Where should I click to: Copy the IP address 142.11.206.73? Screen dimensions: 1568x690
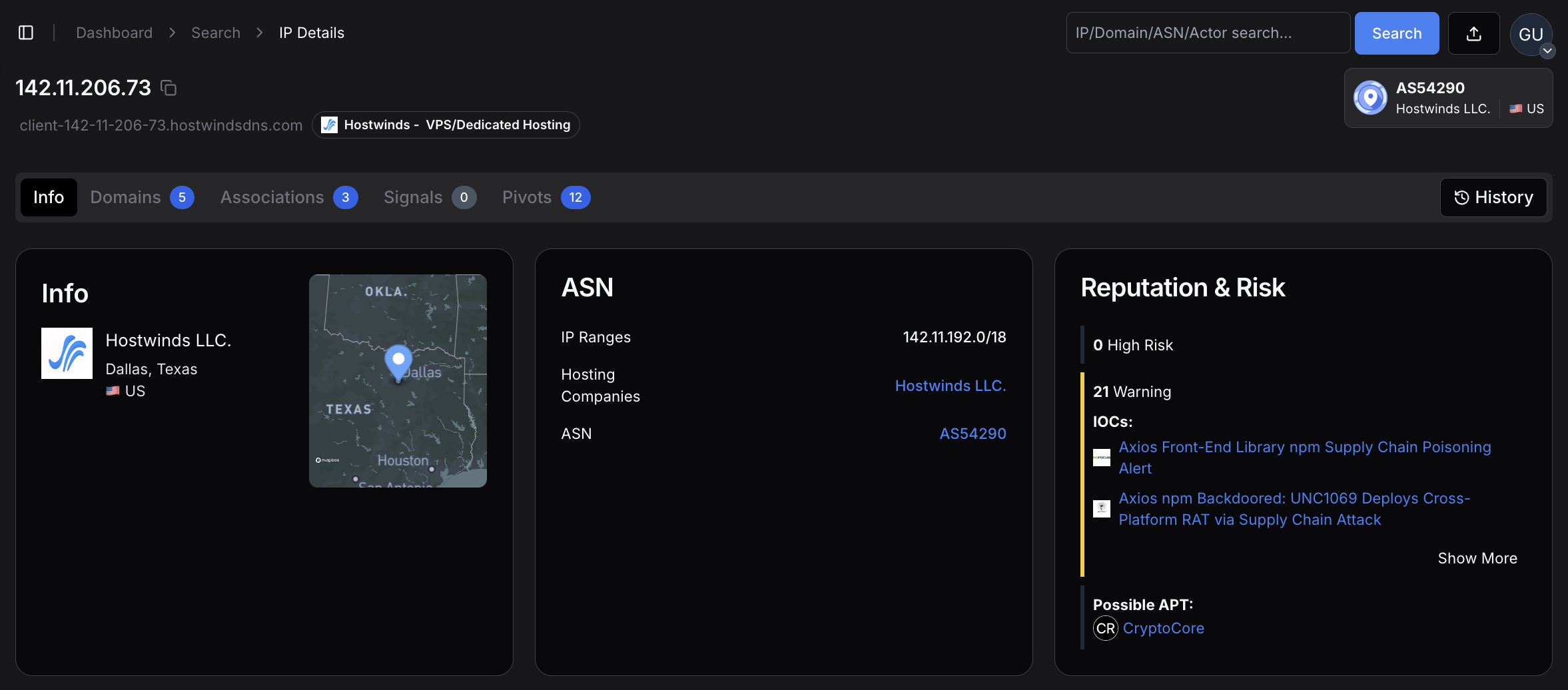tap(169, 88)
